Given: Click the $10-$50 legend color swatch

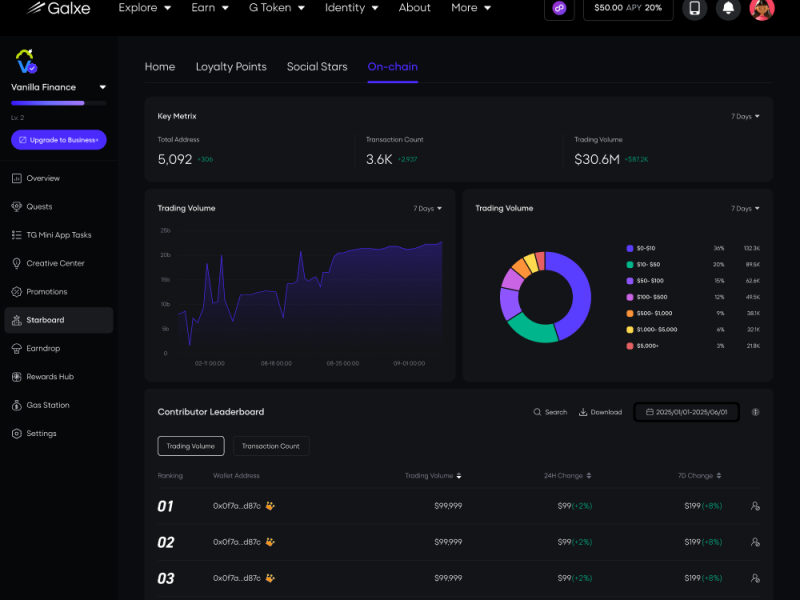Looking at the screenshot, I should (630, 264).
